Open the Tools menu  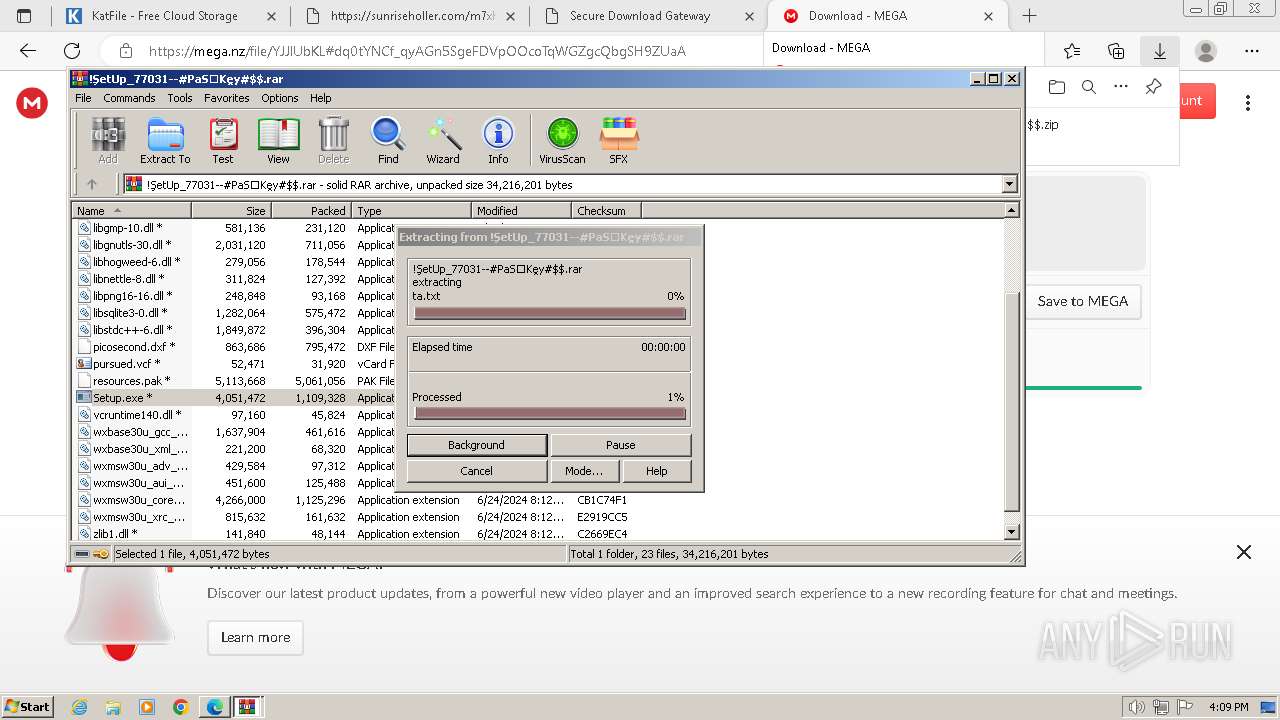[180, 98]
